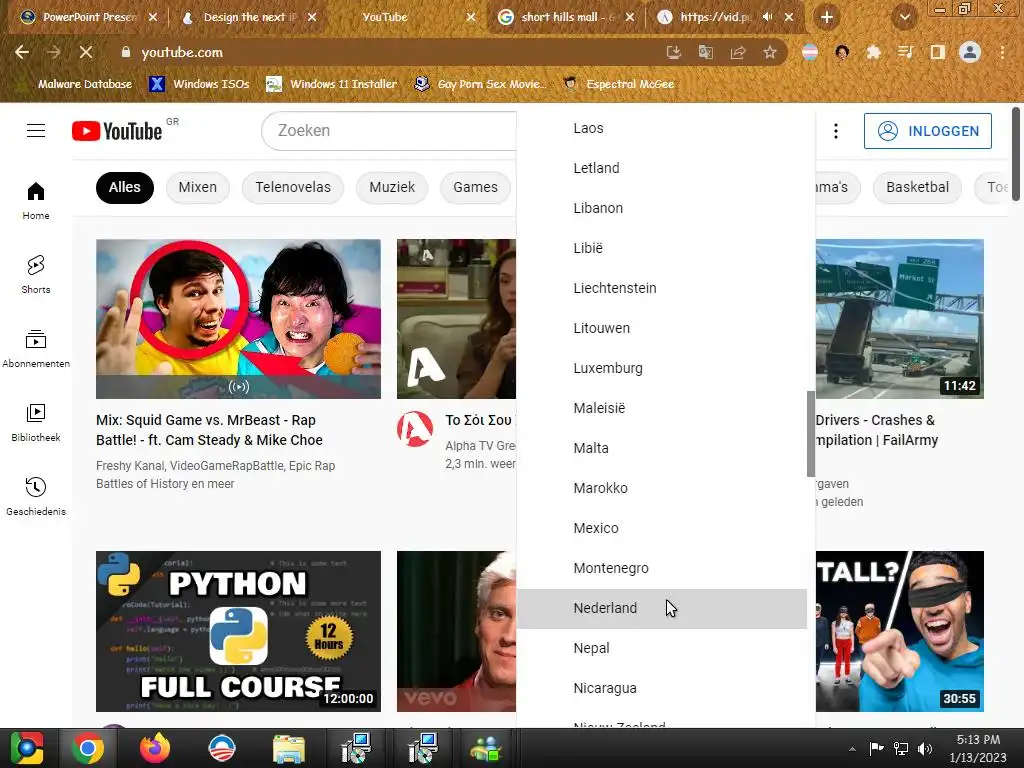The width and height of the screenshot is (1024, 768).
Task: Switch to the short hills mall tab
Action: coord(566,17)
